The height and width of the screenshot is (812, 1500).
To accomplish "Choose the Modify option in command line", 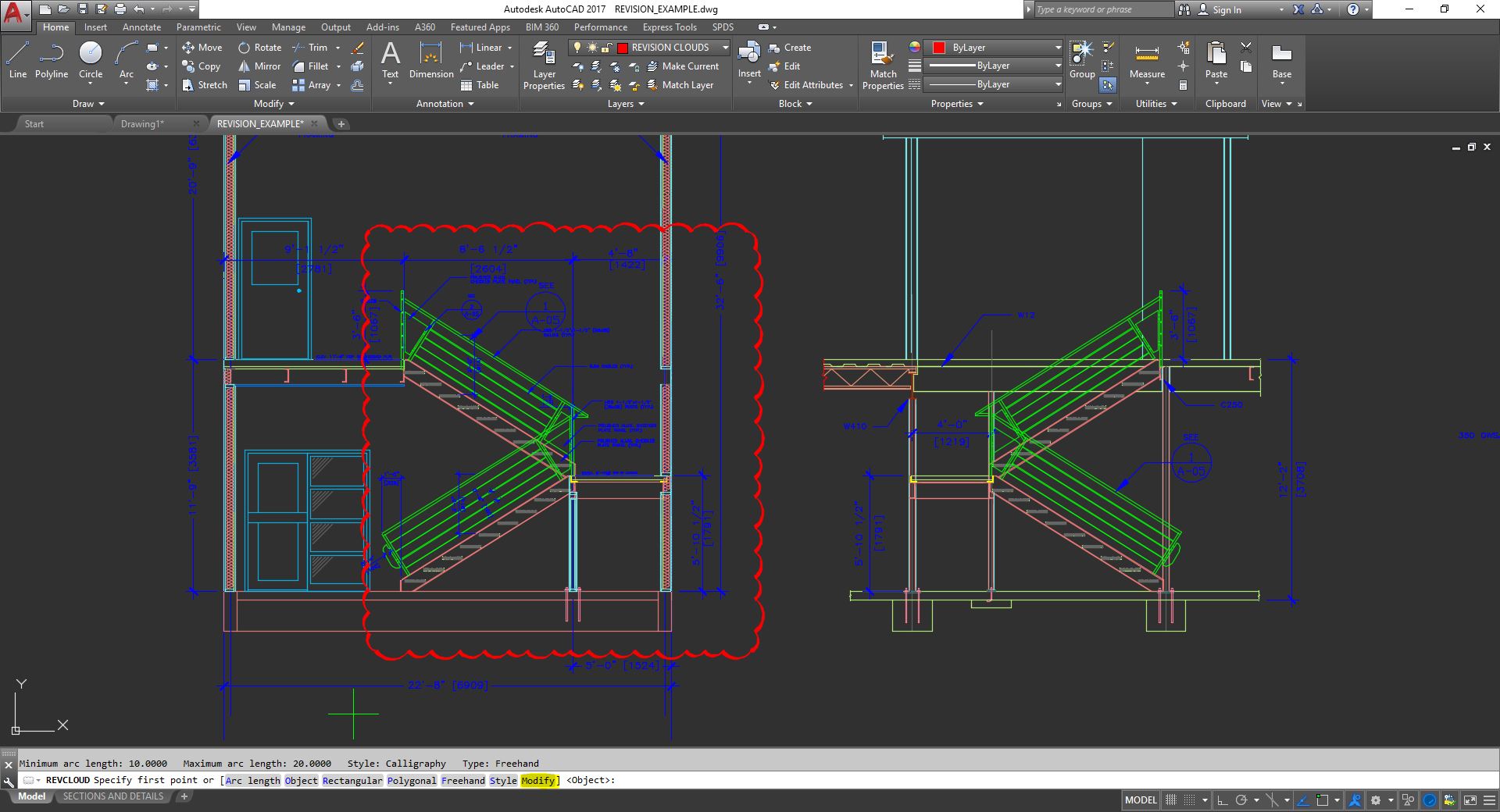I will pos(537,780).
